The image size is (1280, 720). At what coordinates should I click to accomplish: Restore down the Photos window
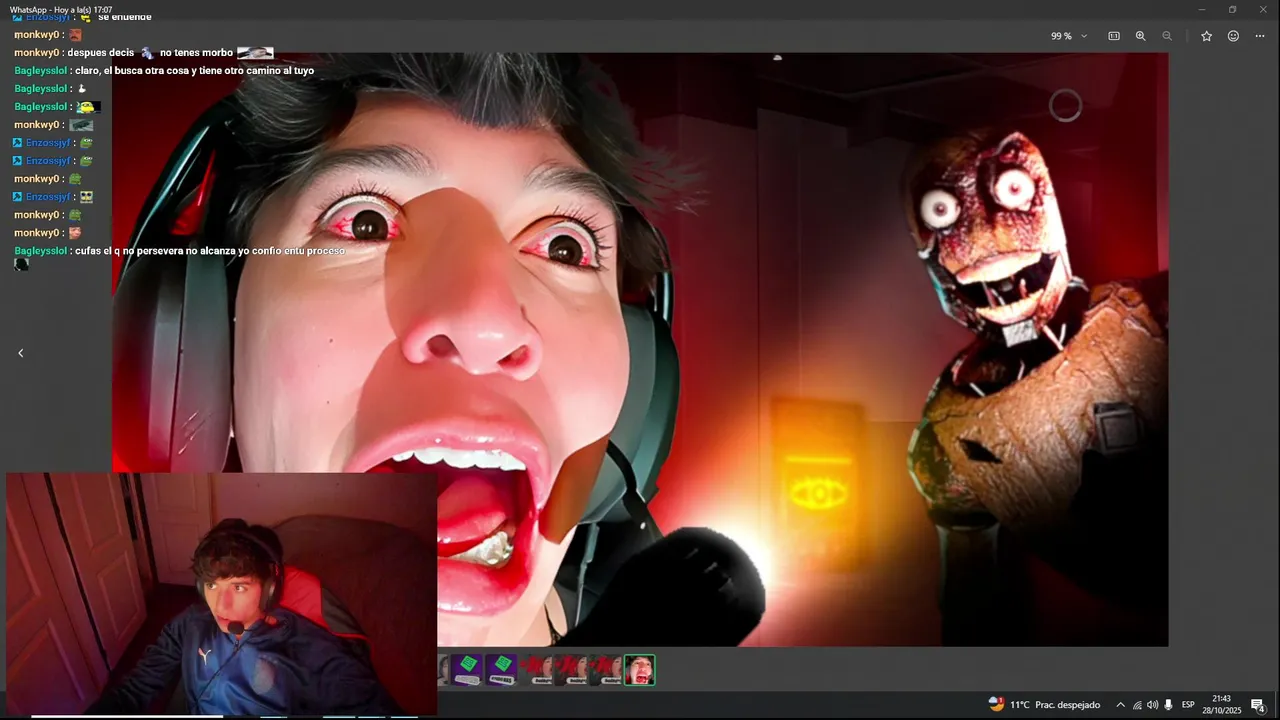1232,9
